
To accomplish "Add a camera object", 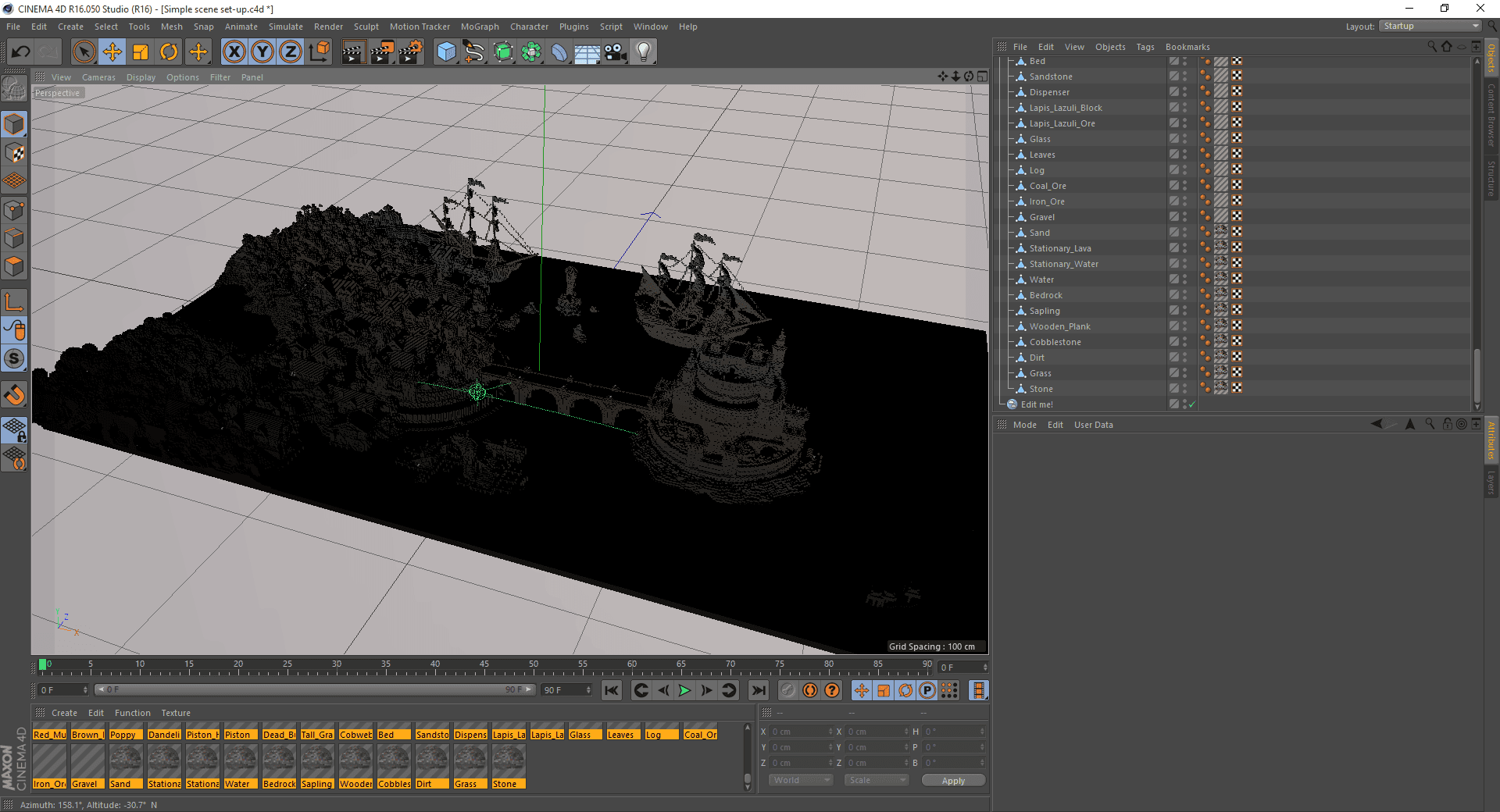I will click(616, 52).
